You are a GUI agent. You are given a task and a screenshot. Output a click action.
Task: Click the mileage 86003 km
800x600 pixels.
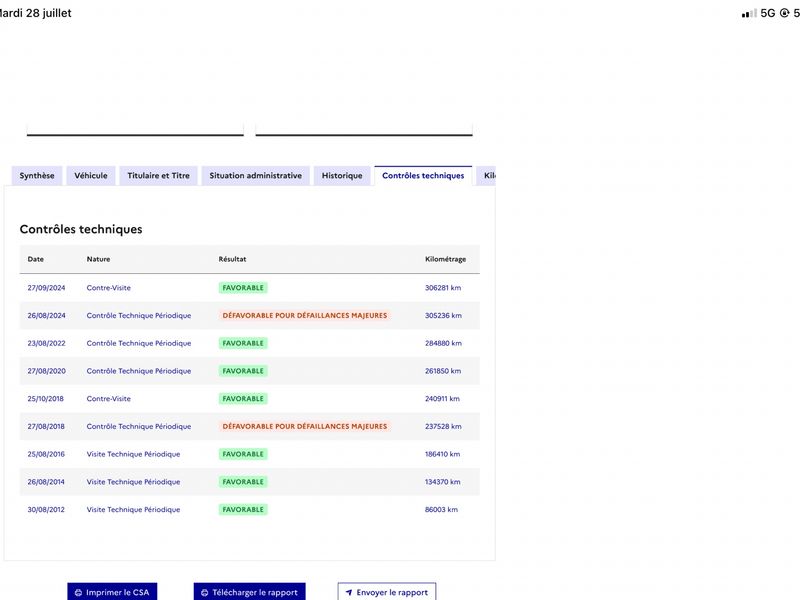pyautogui.click(x=441, y=509)
